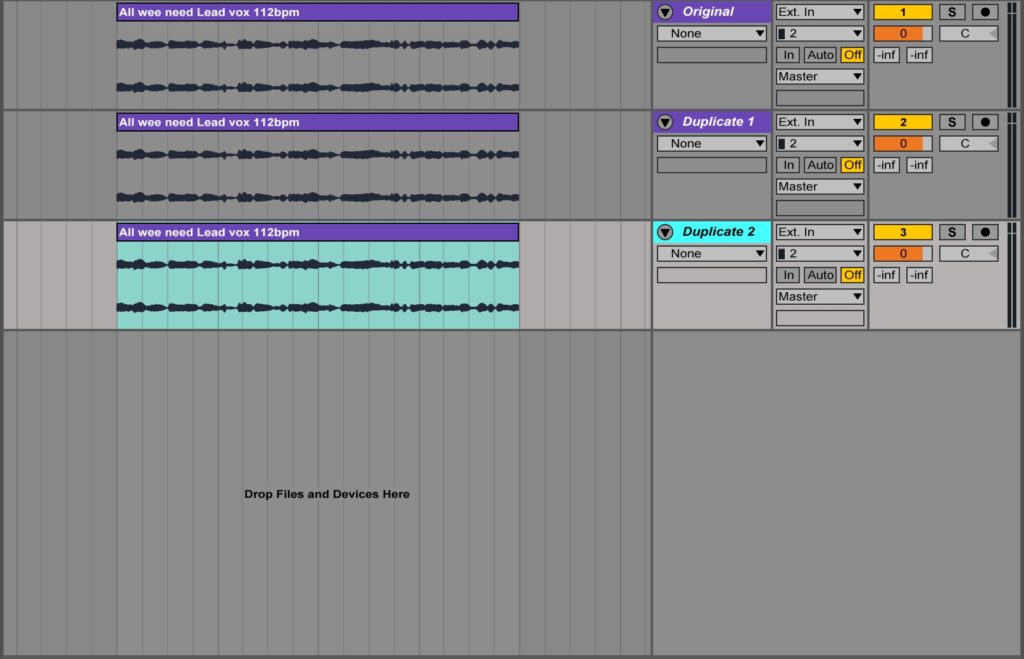Open Master output dropdown on Duplicate 1 track
The height and width of the screenshot is (659, 1024).
[x=820, y=187]
